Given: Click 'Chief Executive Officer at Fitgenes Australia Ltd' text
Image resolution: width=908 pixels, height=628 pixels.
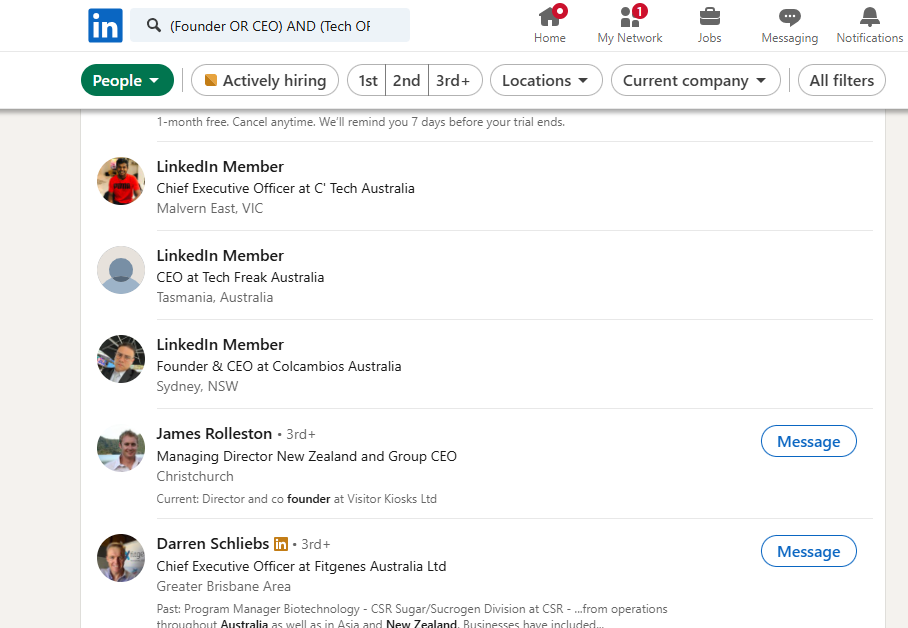Looking at the screenshot, I should click(301, 566).
